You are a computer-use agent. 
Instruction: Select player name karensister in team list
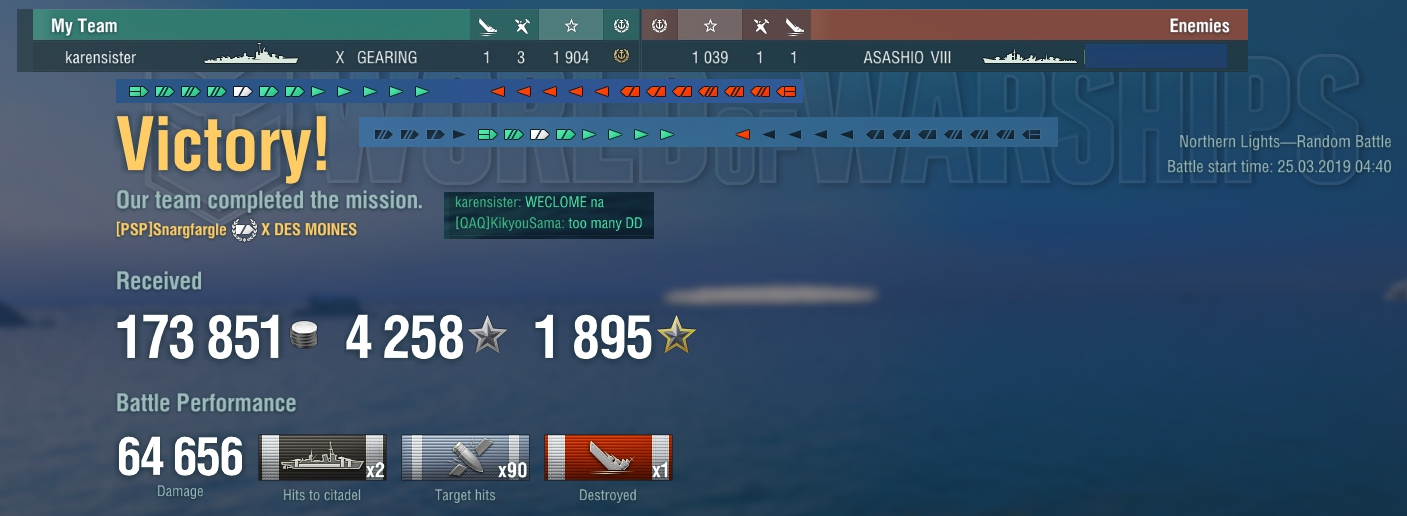100,57
